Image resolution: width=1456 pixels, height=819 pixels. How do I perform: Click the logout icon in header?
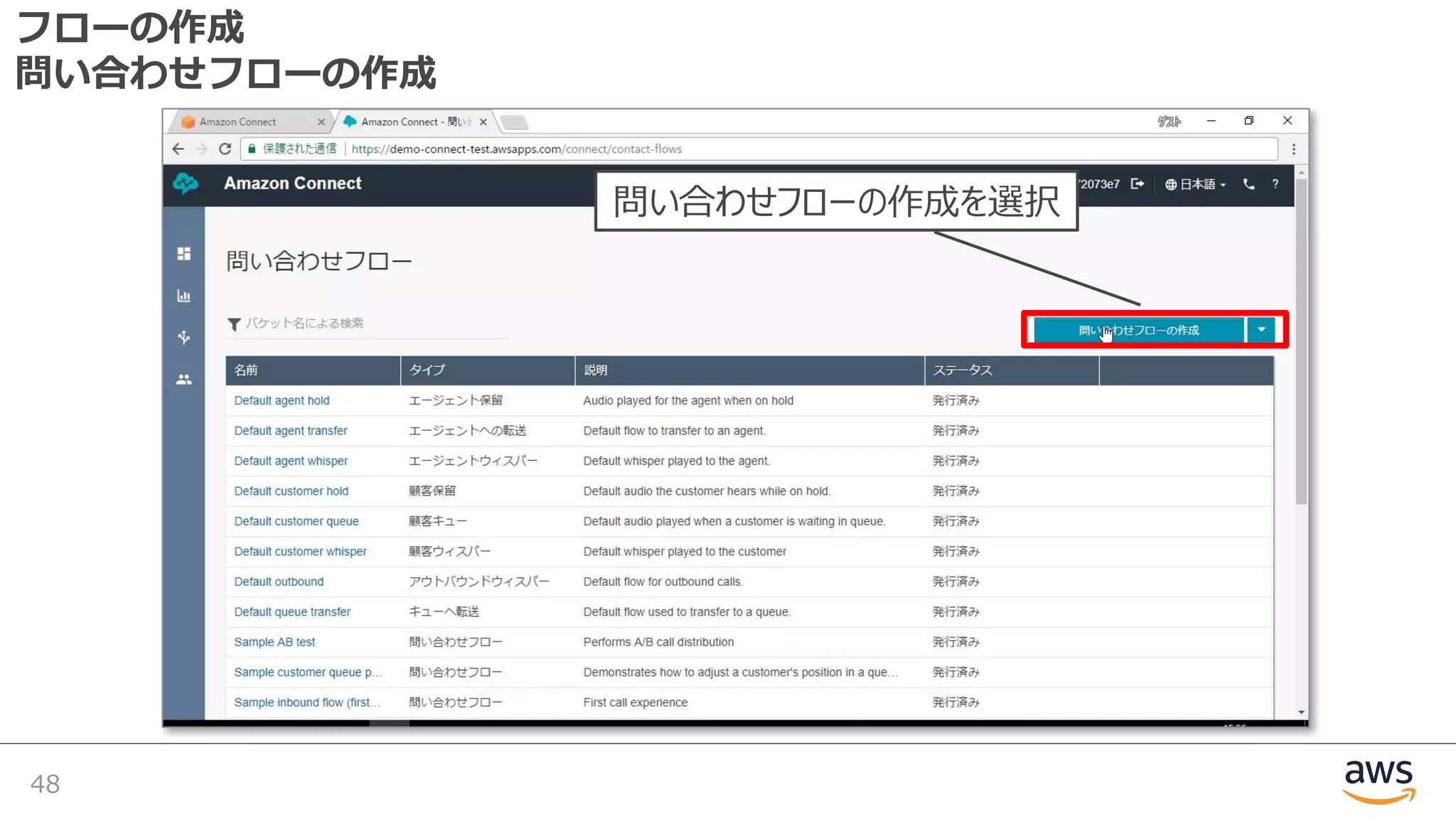point(1137,184)
